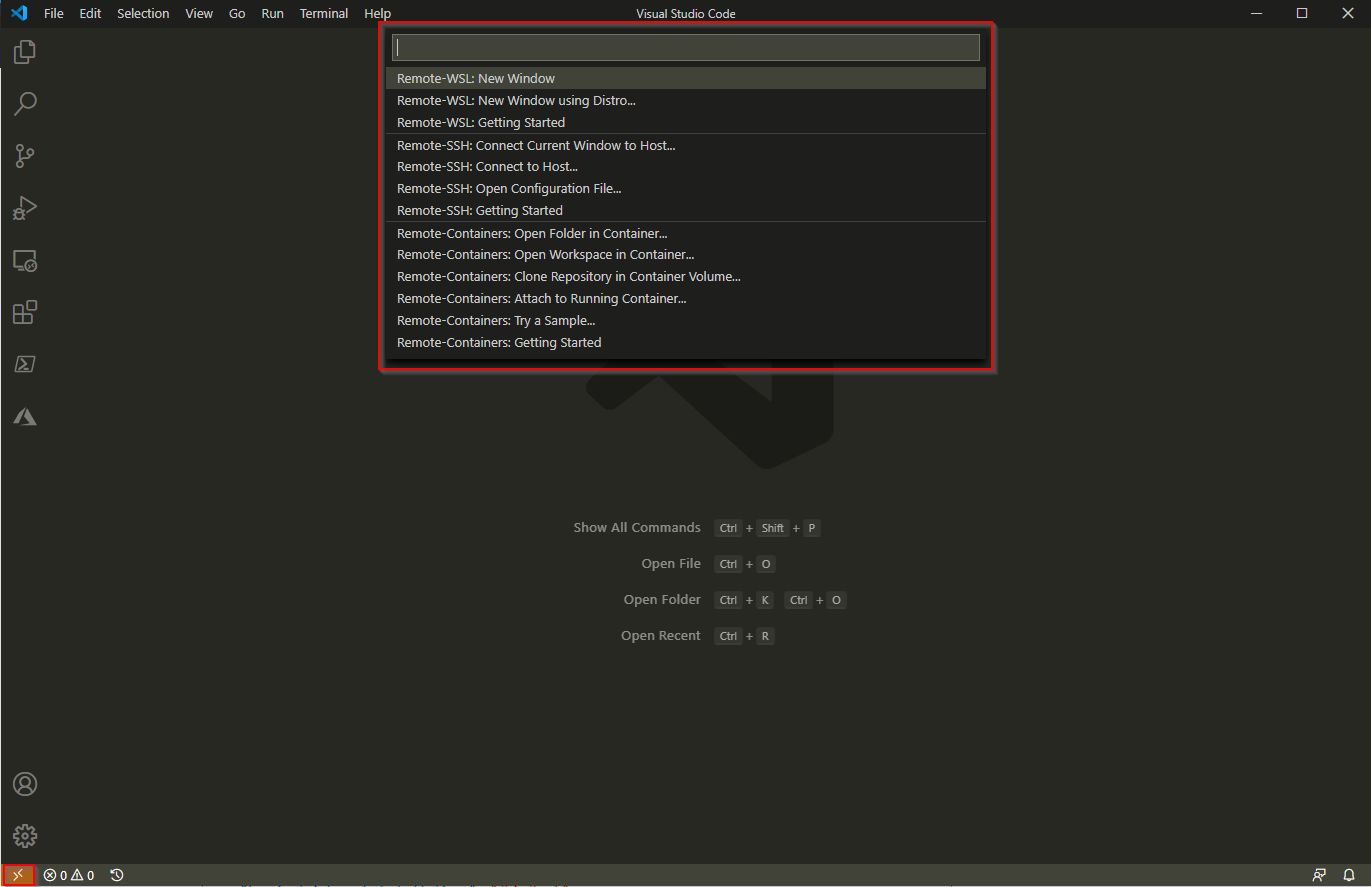
Task: Choose Remote-SSH: Open Configuration File...
Action: tap(686, 189)
